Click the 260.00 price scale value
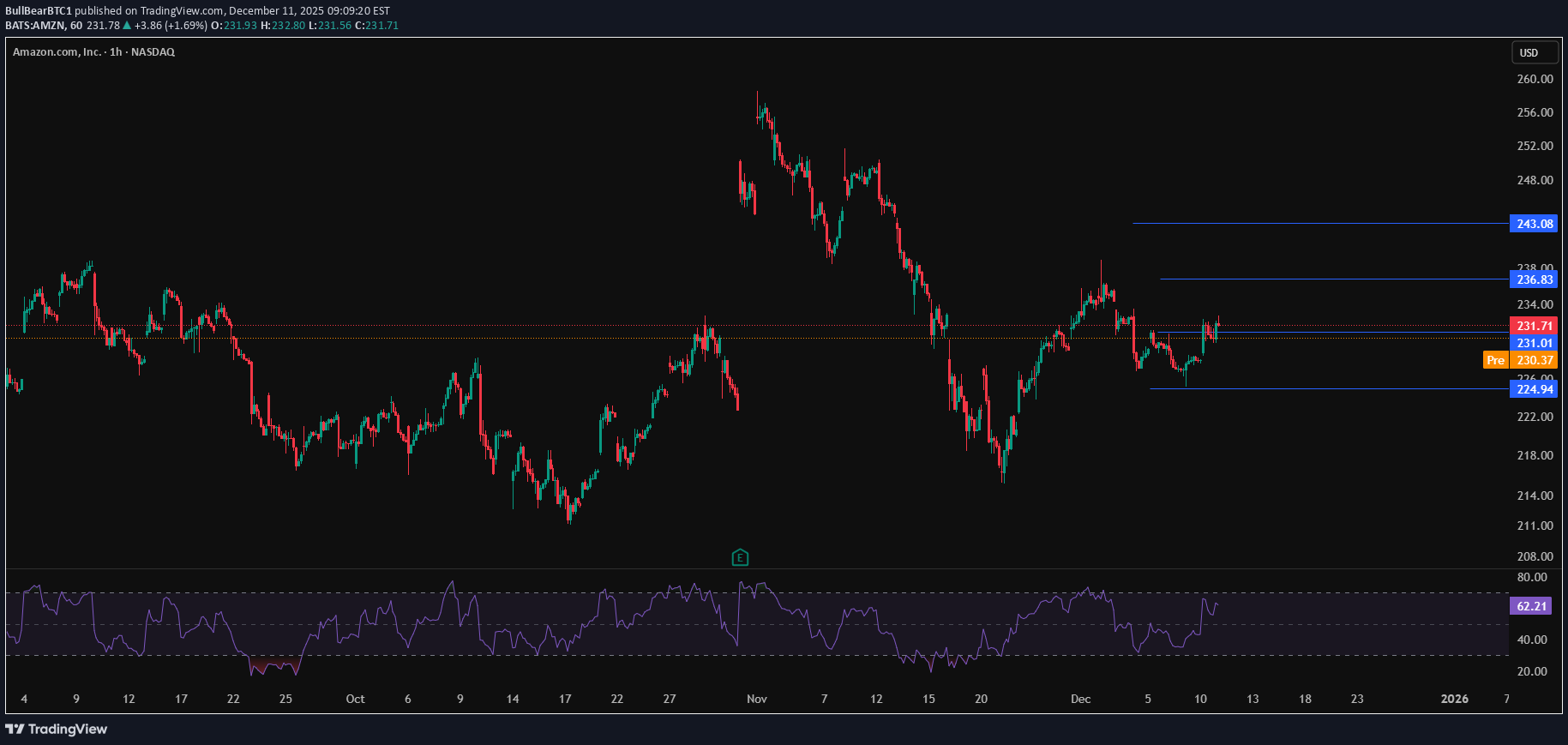 [1534, 79]
